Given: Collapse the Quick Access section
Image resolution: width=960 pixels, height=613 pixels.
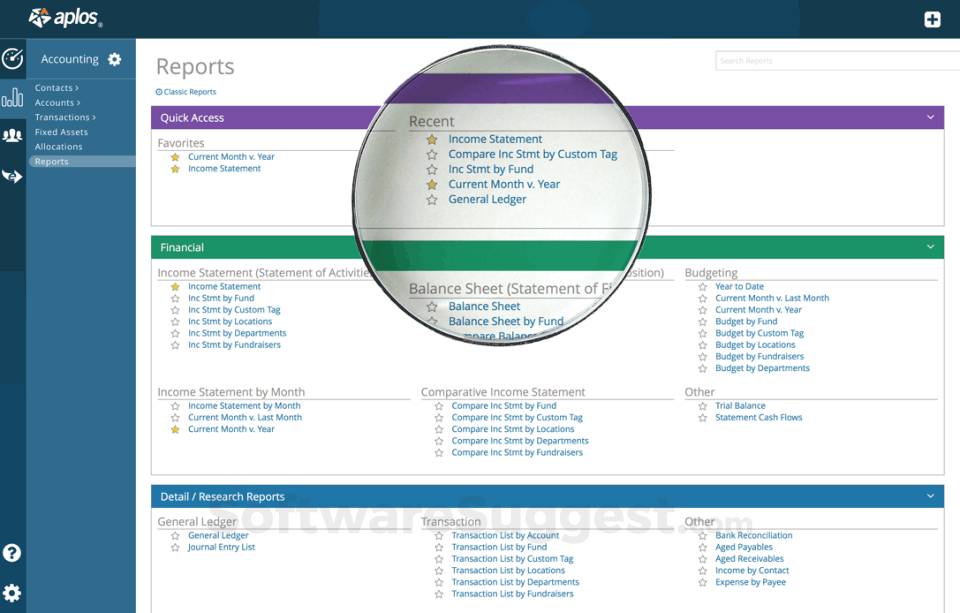Looking at the screenshot, I should click(x=932, y=117).
